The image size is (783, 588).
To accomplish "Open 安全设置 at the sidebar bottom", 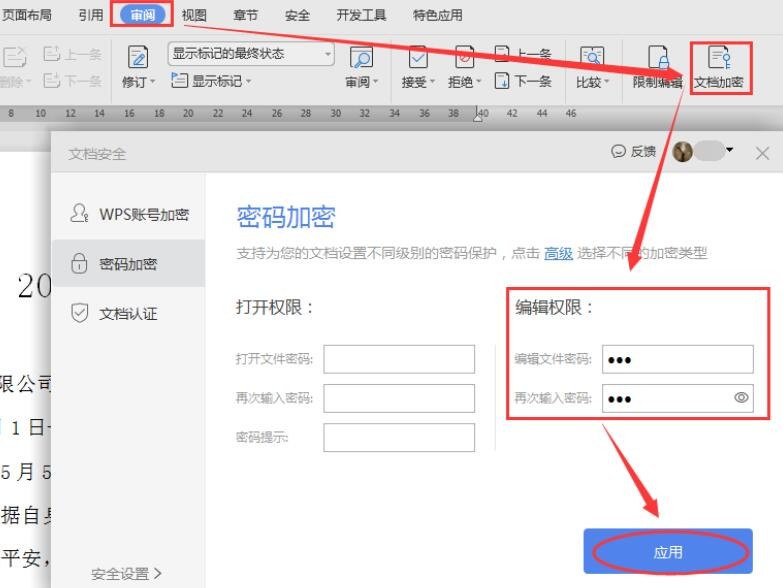I will 126,574.
